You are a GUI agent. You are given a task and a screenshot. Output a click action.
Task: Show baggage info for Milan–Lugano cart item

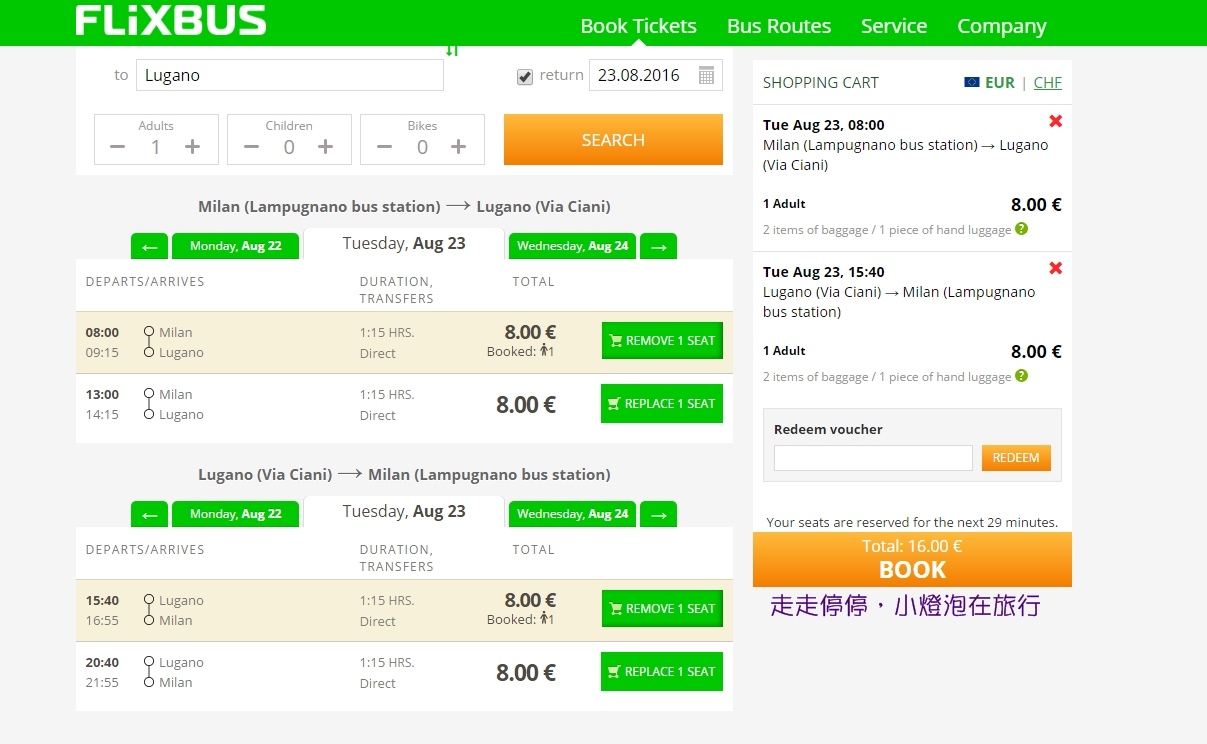tap(1021, 229)
